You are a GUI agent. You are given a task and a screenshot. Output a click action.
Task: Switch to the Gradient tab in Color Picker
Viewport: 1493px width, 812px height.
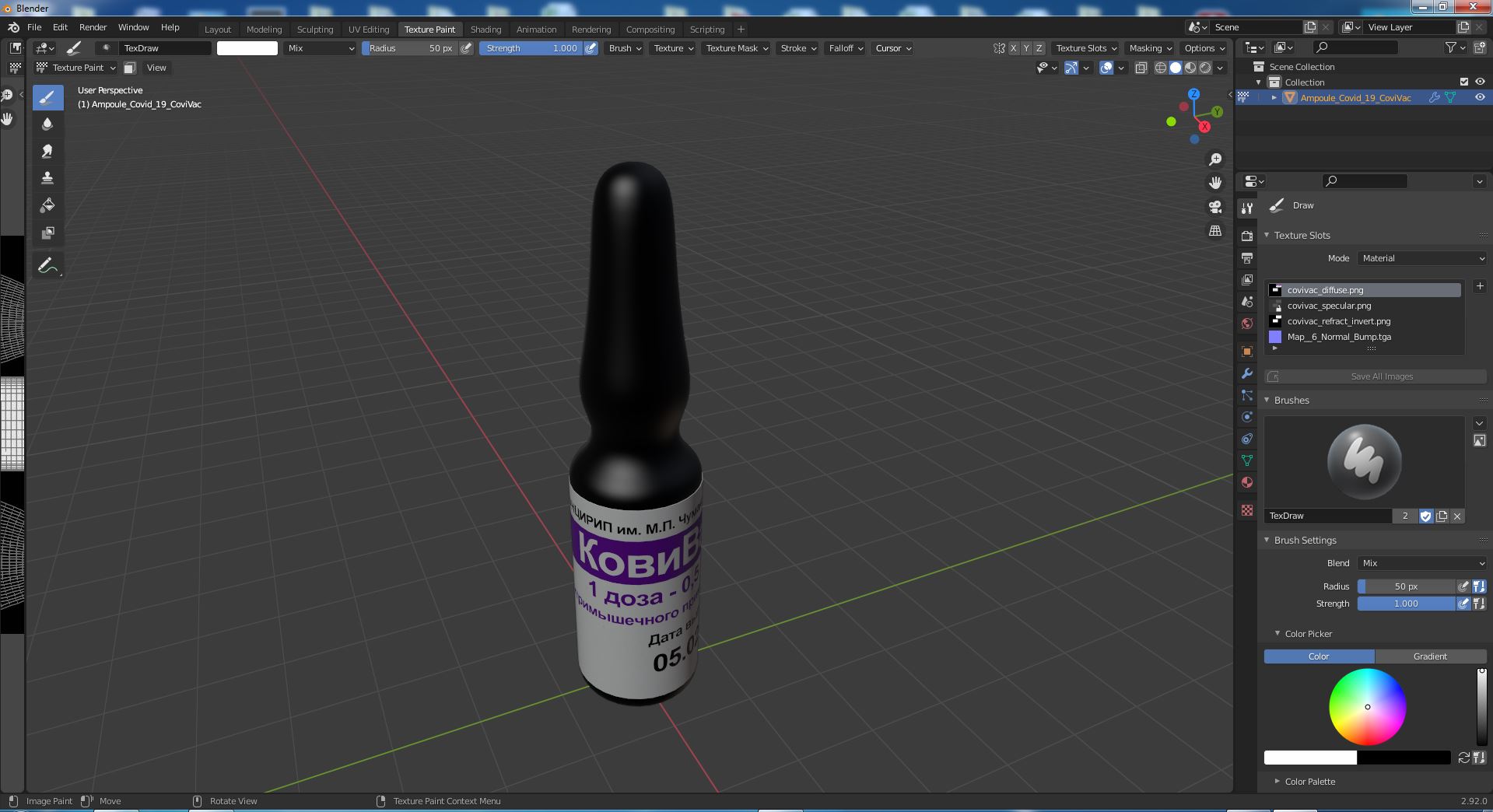(x=1430, y=656)
